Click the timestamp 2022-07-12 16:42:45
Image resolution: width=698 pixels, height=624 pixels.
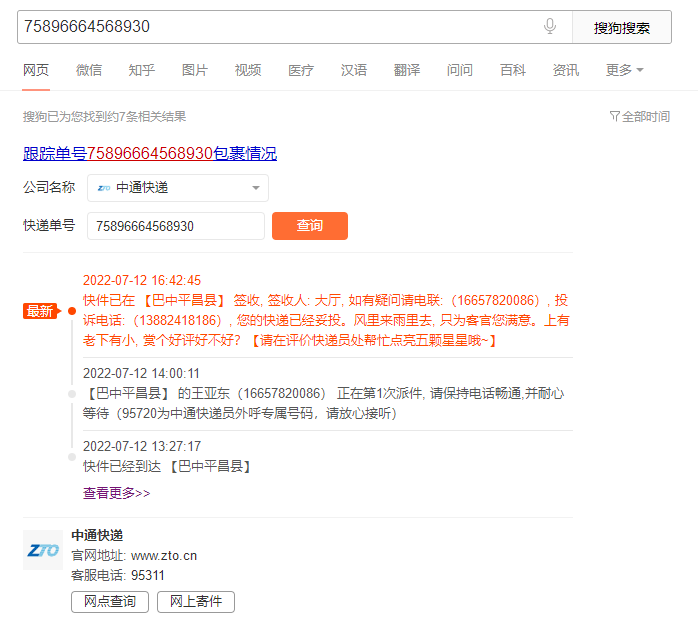142,280
